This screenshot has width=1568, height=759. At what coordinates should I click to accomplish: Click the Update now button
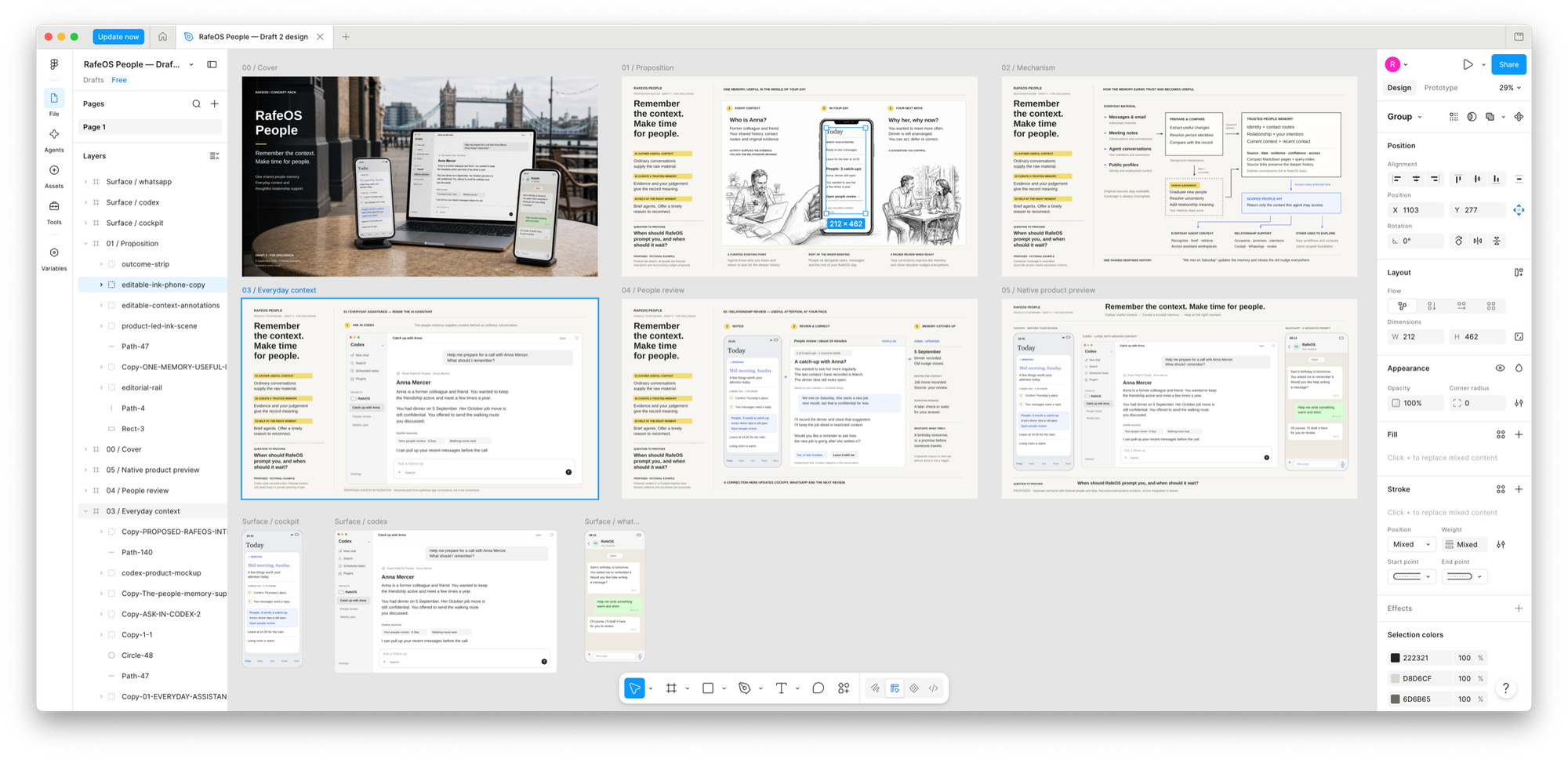click(118, 37)
